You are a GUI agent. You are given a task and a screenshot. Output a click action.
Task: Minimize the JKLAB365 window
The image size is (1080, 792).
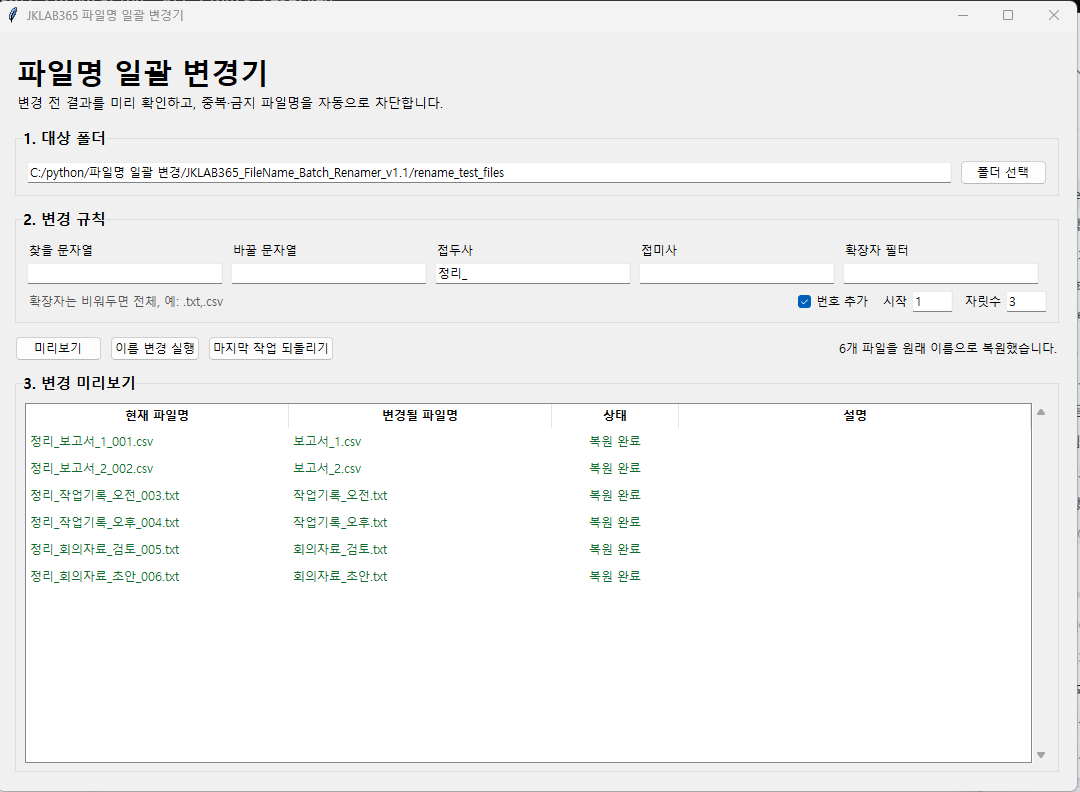963,15
